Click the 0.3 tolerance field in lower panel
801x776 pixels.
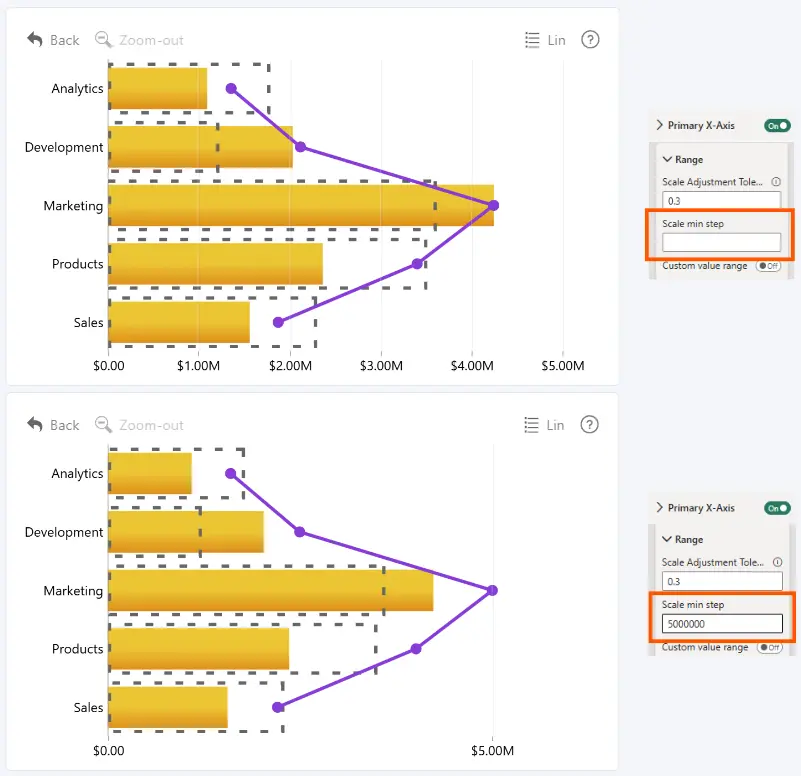coord(722,581)
